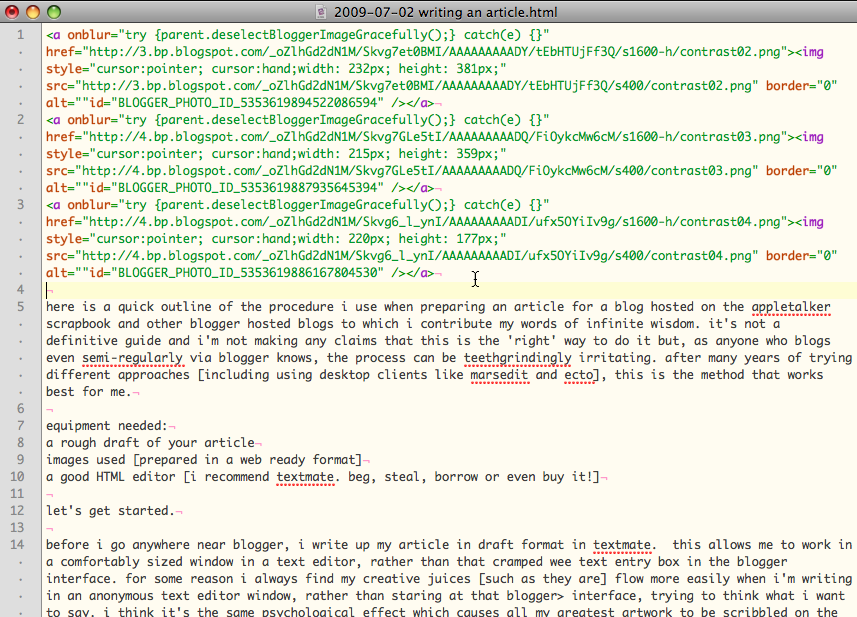This screenshot has height=617, width=857.
Task: Click the underlined word "teethgrindingly"
Action: 518,358
